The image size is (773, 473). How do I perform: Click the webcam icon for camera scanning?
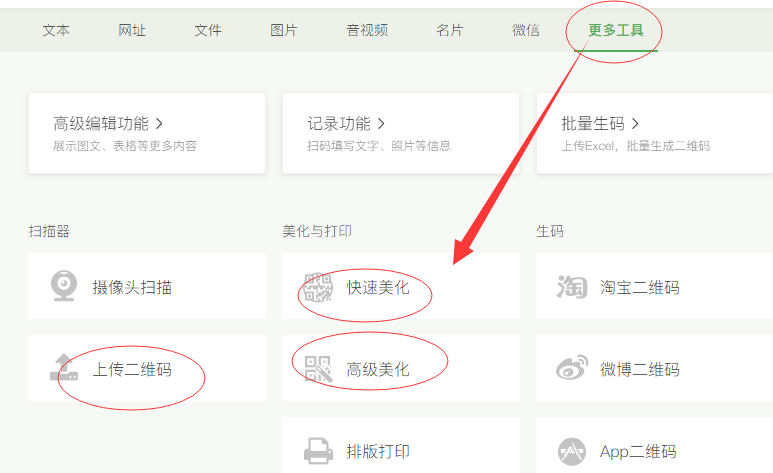(64, 286)
